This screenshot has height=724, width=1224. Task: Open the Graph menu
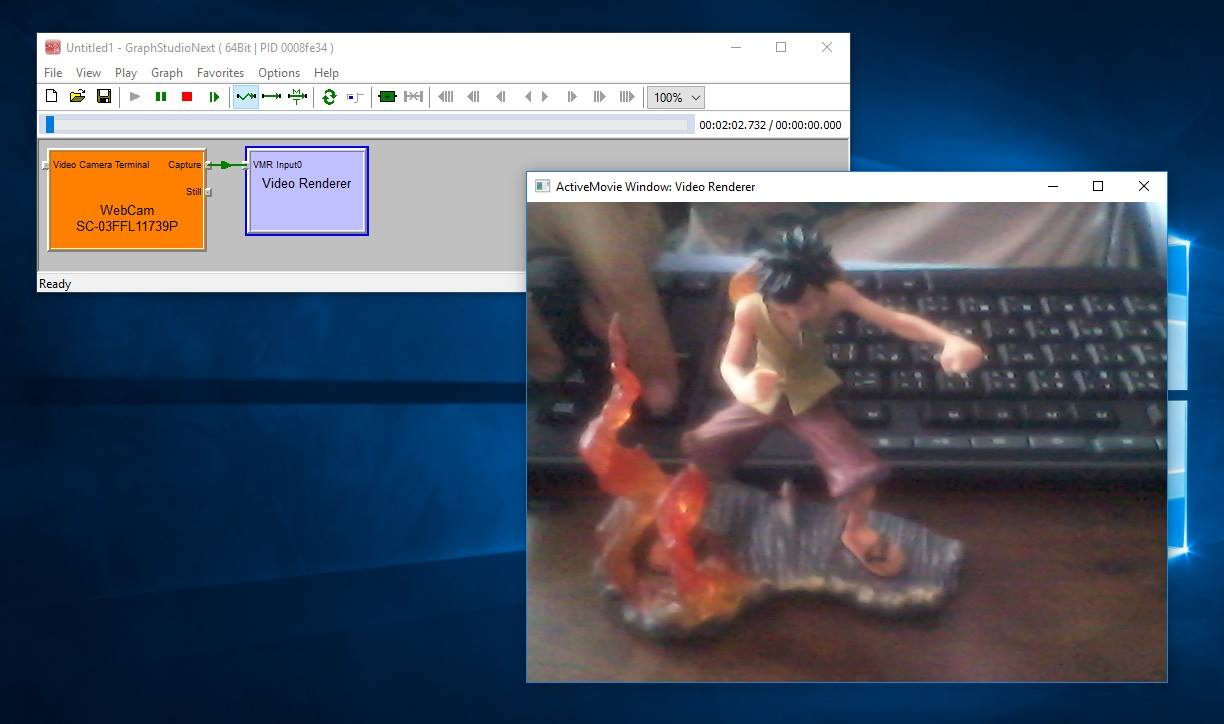pyautogui.click(x=167, y=72)
